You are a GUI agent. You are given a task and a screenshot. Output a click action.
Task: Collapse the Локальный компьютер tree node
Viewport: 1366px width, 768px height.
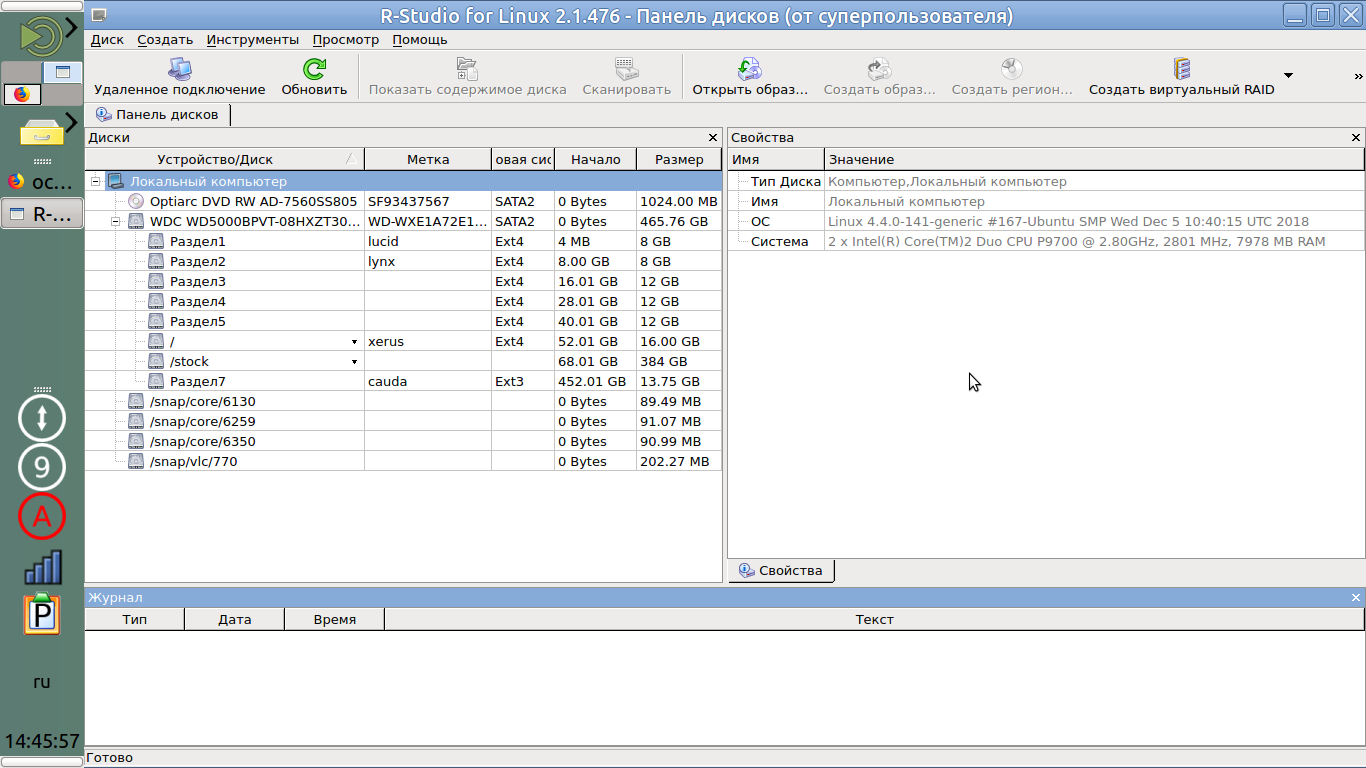pyautogui.click(x=96, y=181)
